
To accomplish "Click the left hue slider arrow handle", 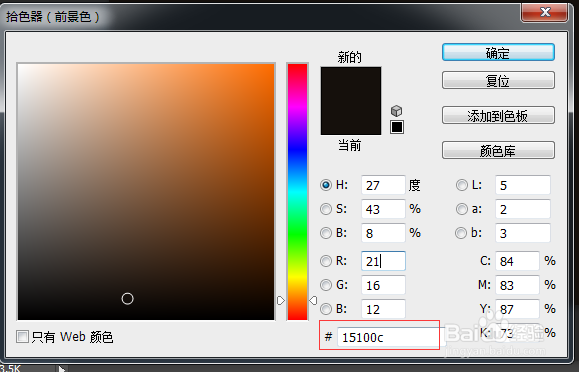I will click(x=281, y=300).
